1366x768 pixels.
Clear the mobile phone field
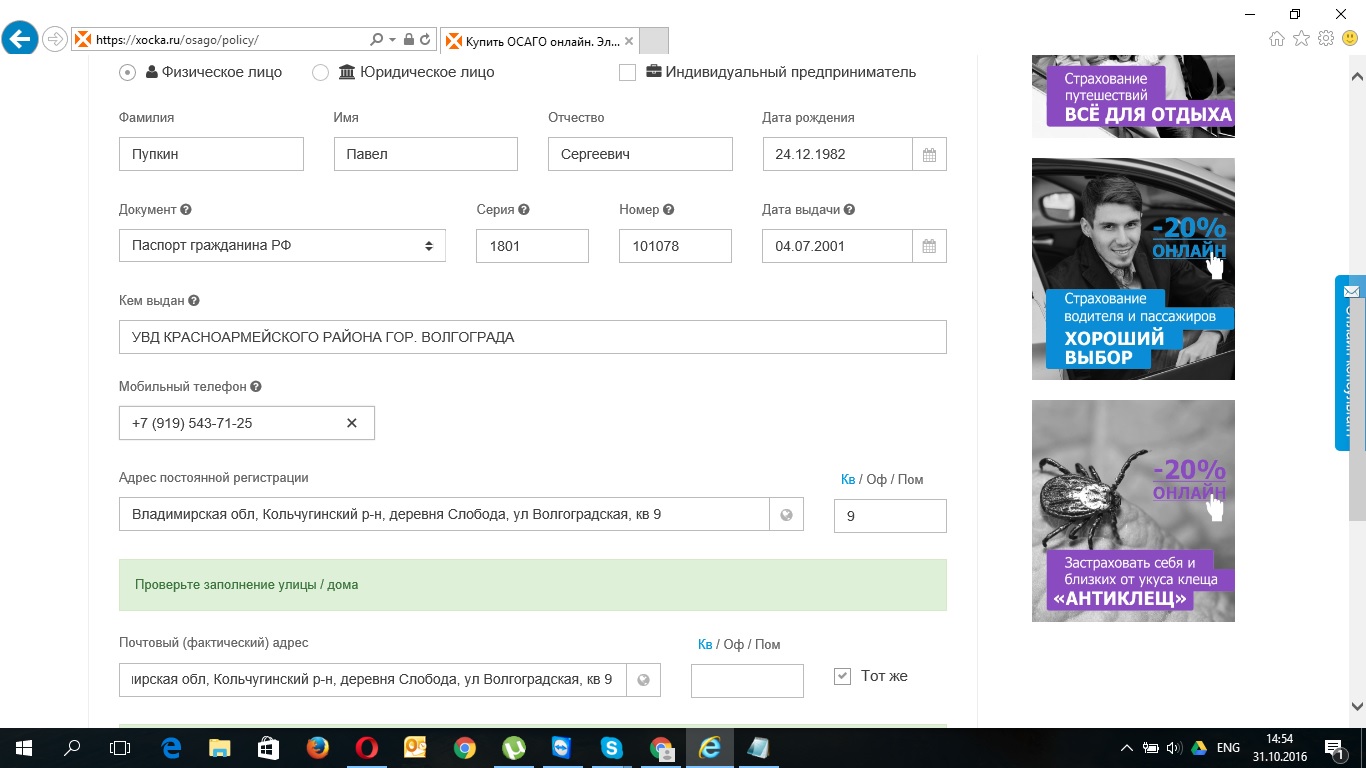pos(351,423)
